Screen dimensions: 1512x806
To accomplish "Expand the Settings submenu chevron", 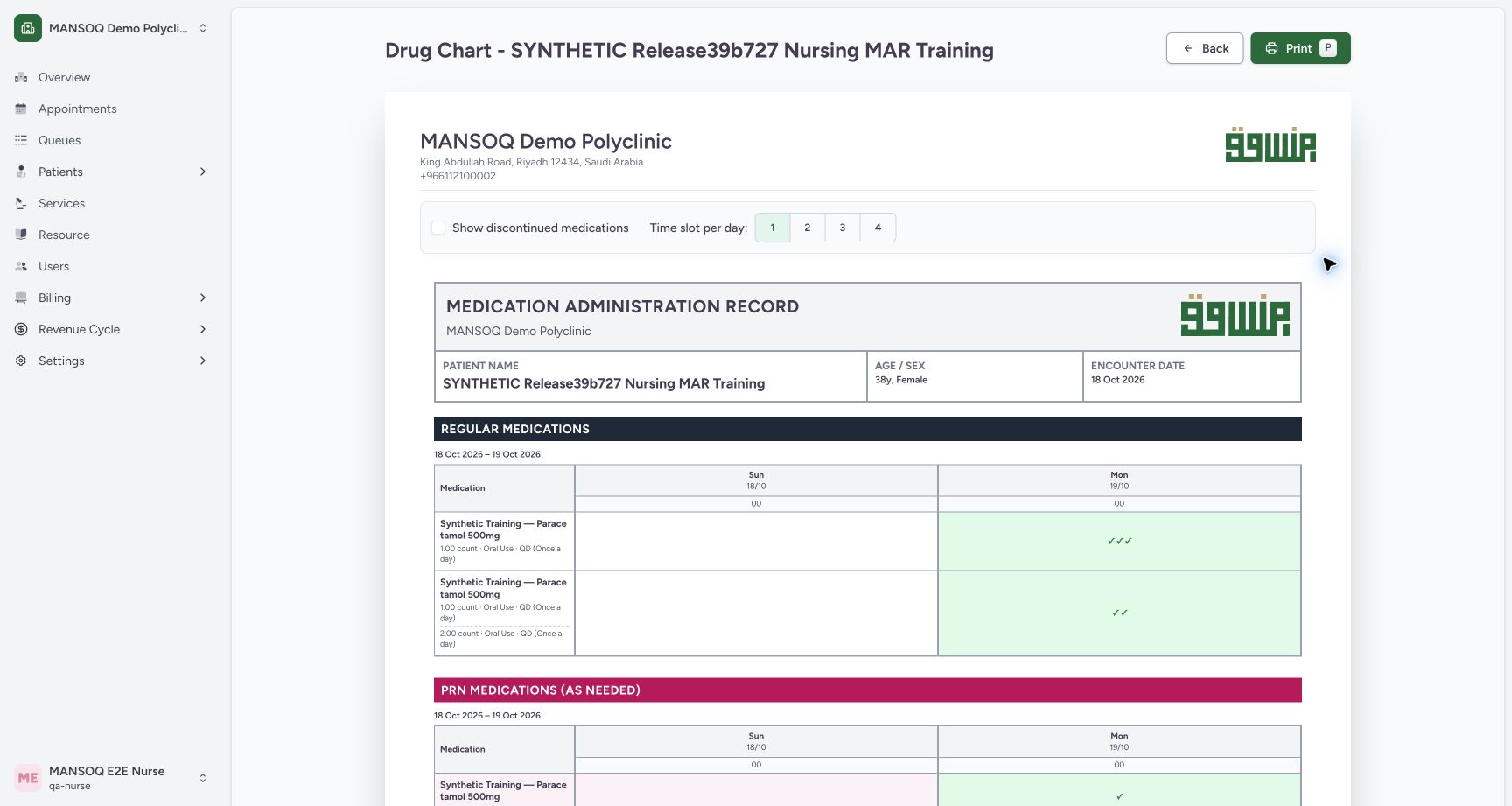I will click(x=203, y=361).
